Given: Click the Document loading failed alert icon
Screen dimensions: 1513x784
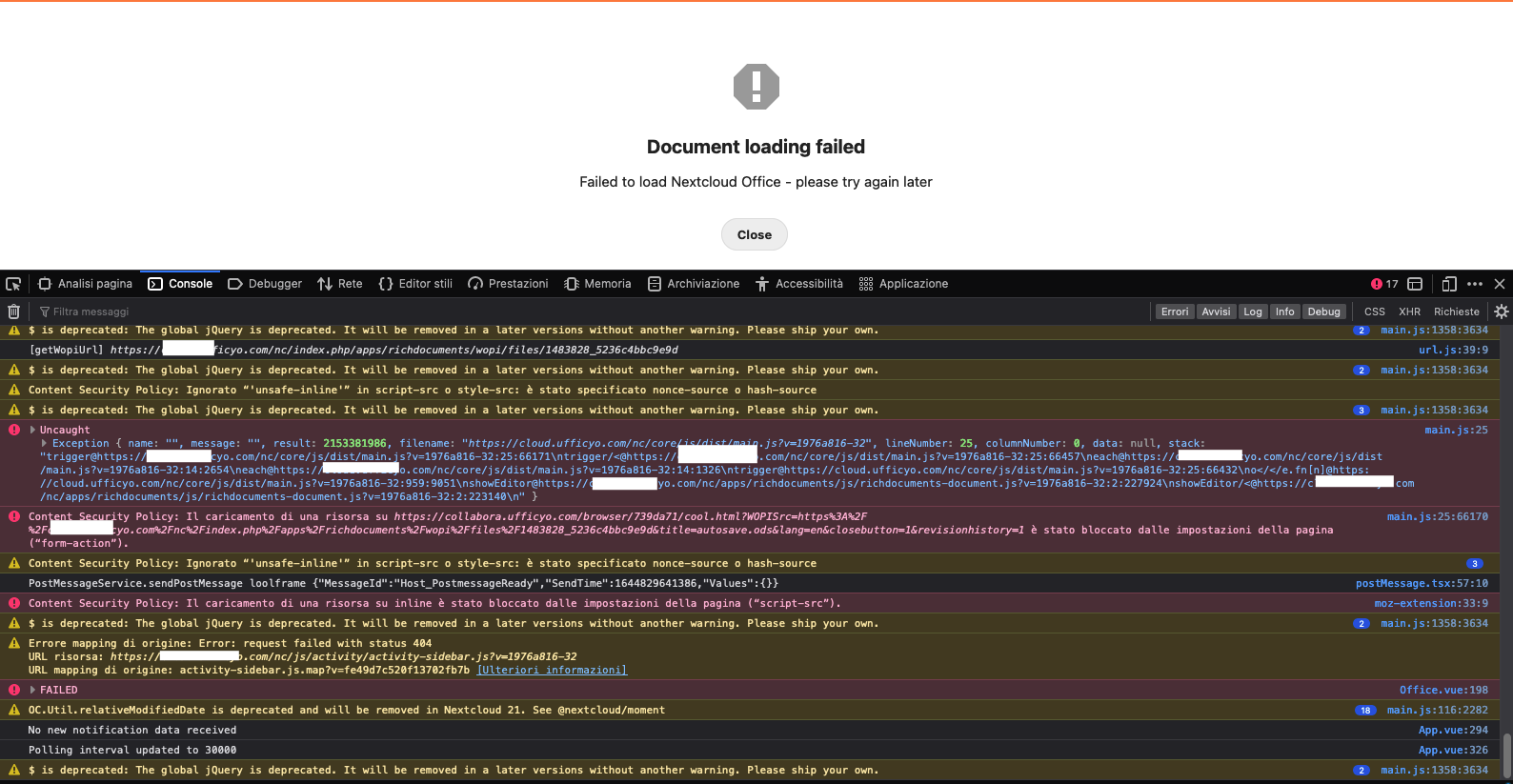Looking at the screenshot, I should coord(756,87).
